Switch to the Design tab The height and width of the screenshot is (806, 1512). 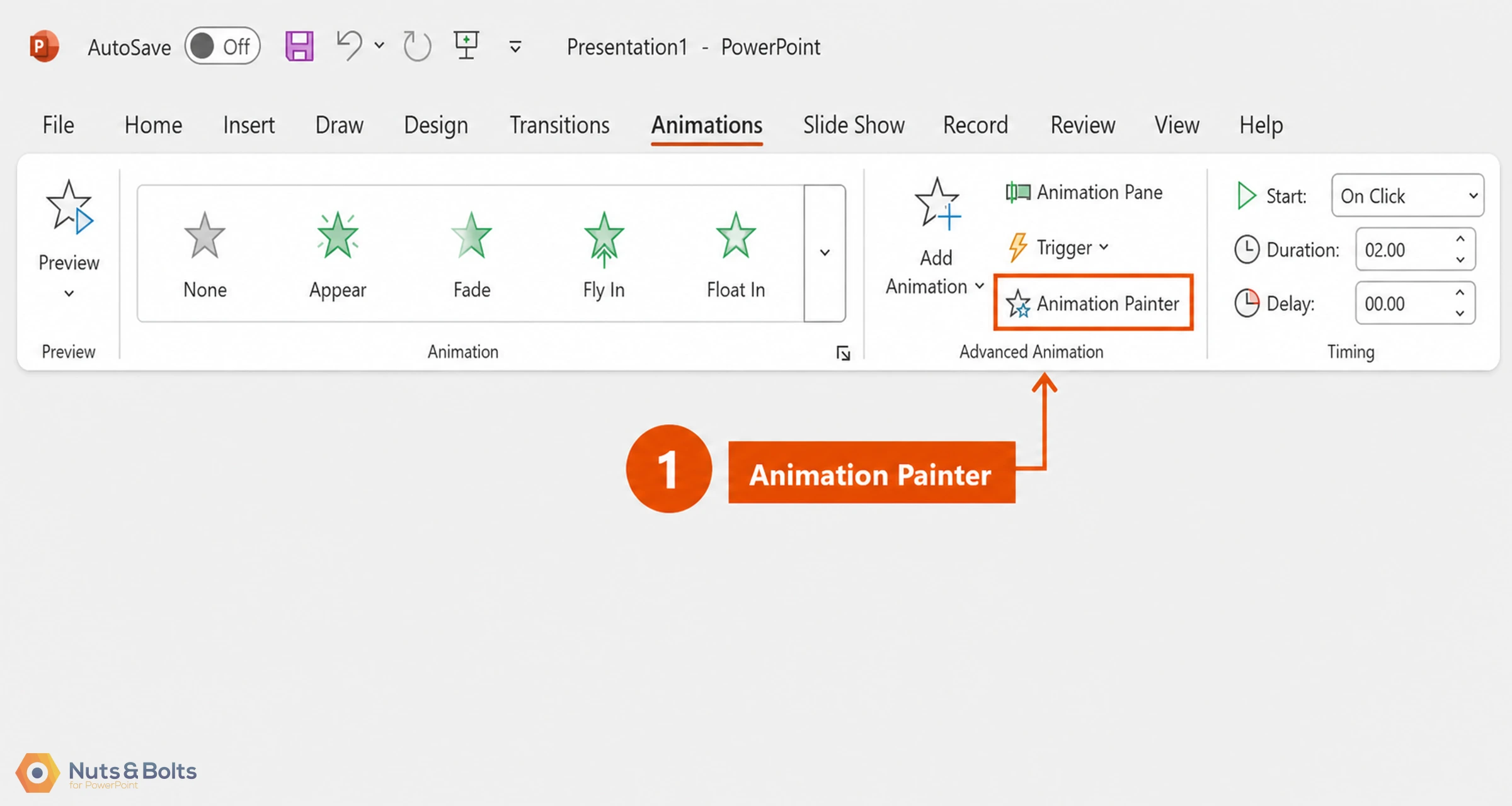coord(436,125)
